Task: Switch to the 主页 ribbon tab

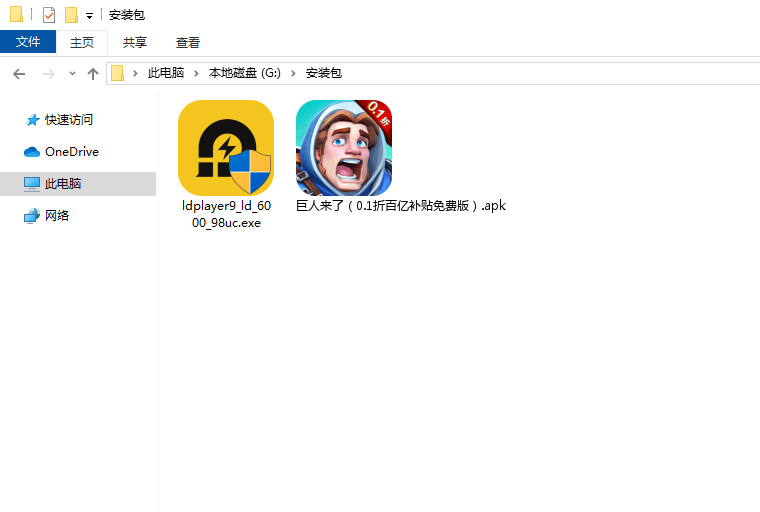Action: click(x=82, y=42)
